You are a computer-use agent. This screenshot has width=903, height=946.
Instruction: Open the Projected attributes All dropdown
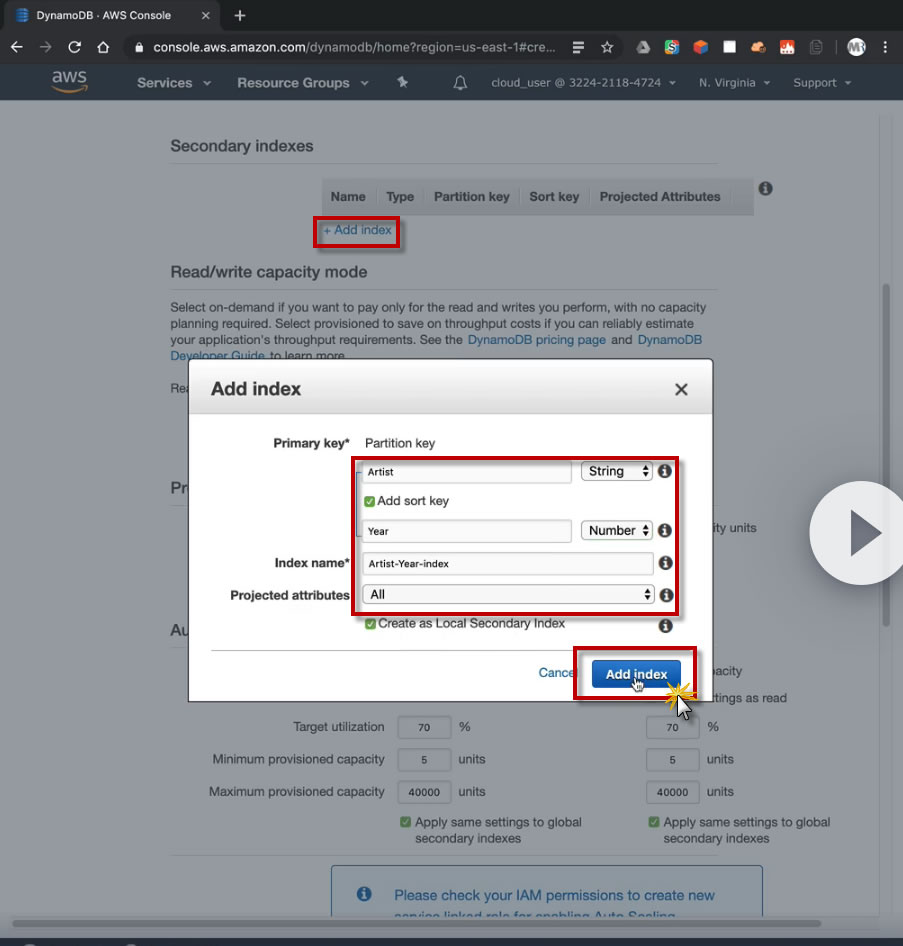[508, 594]
